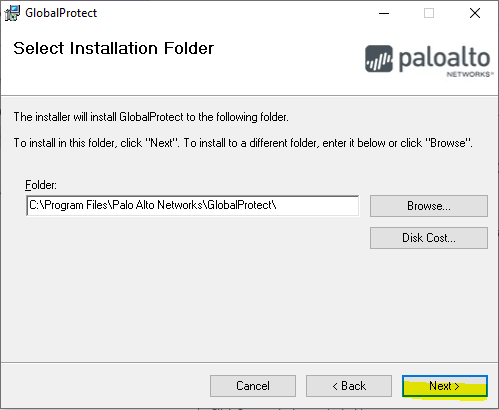Click the NETWORKS text under the logo
Viewport: 499px width, 410px height.
coord(469,74)
